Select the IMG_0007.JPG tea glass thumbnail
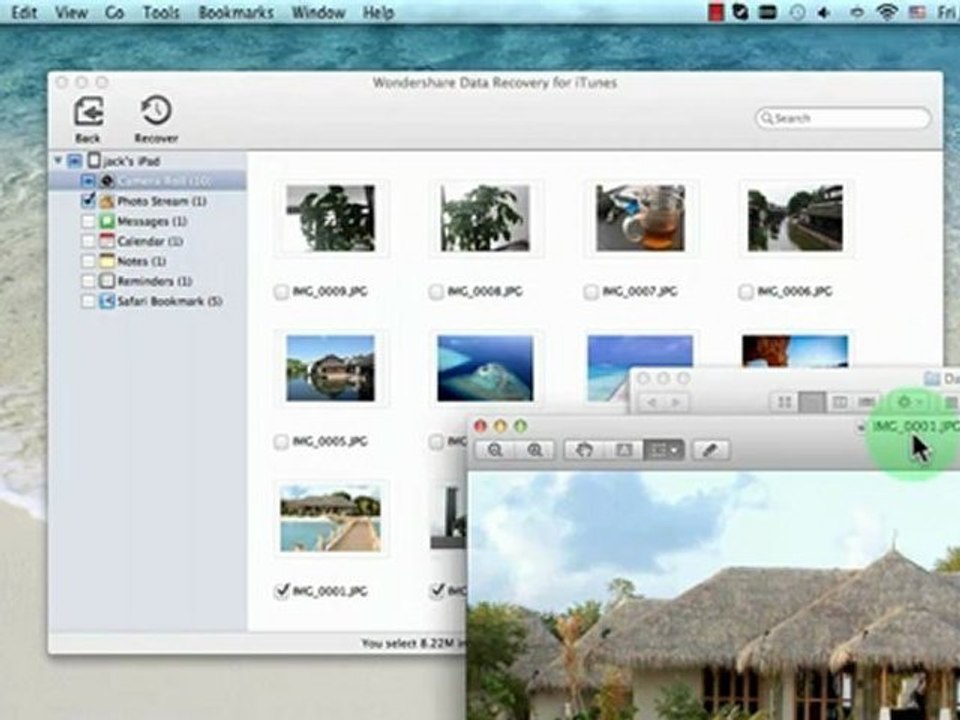Screen dimensions: 960x720 point(640,218)
